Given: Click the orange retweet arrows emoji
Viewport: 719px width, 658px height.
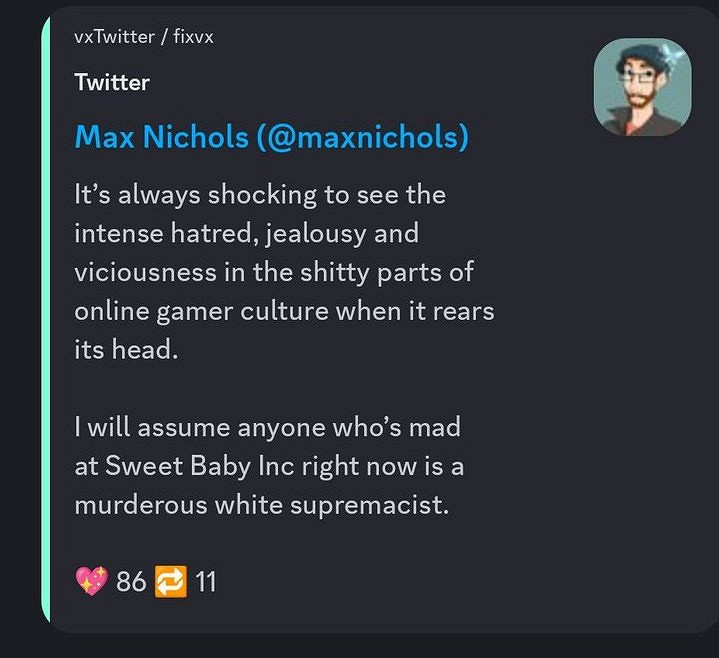Looking at the screenshot, I should click(x=171, y=581).
